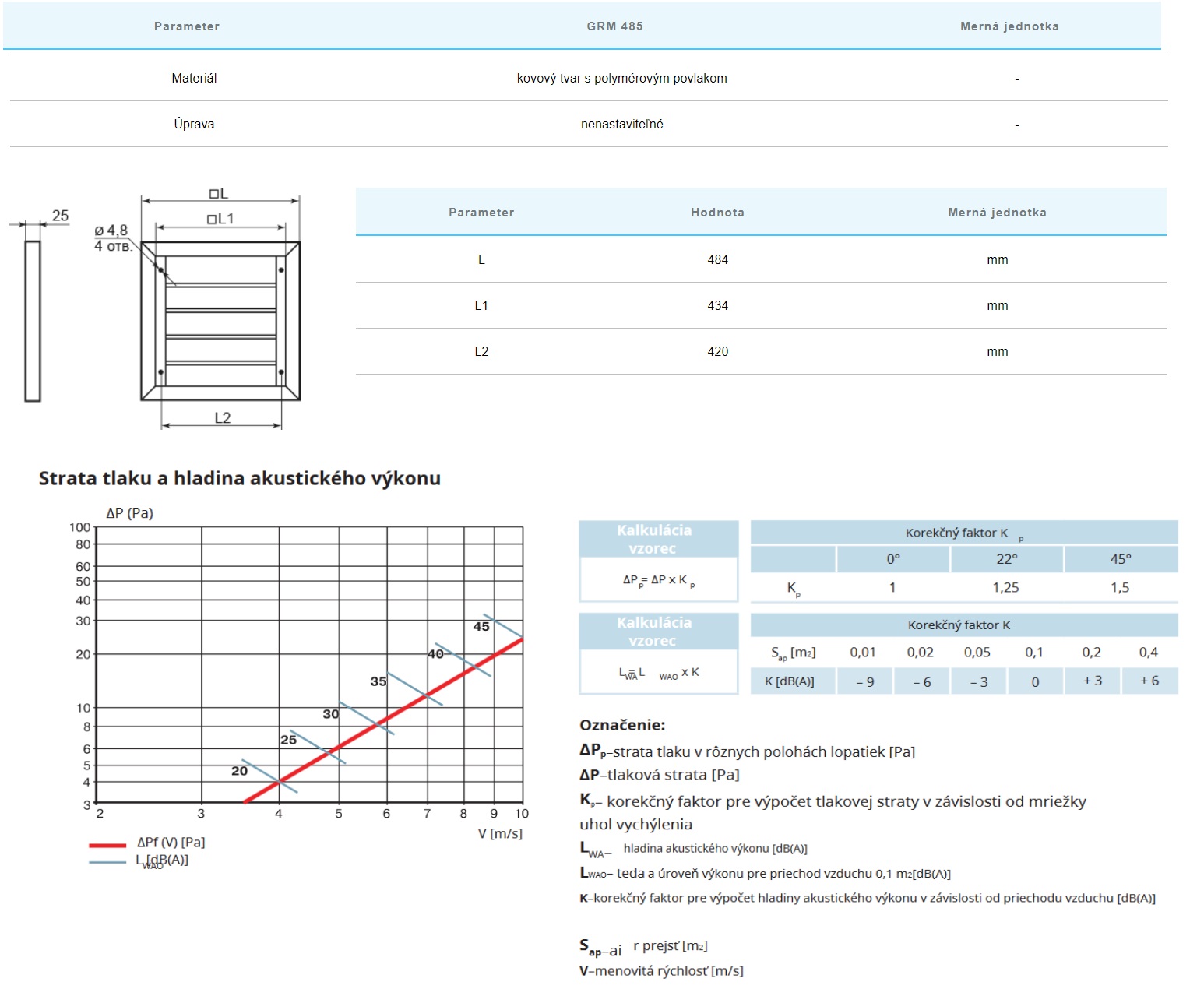The image size is (1204, 1003).
Task: Click the side-profile drawing with 25 dimension
Action: click(x=33, y=321)
